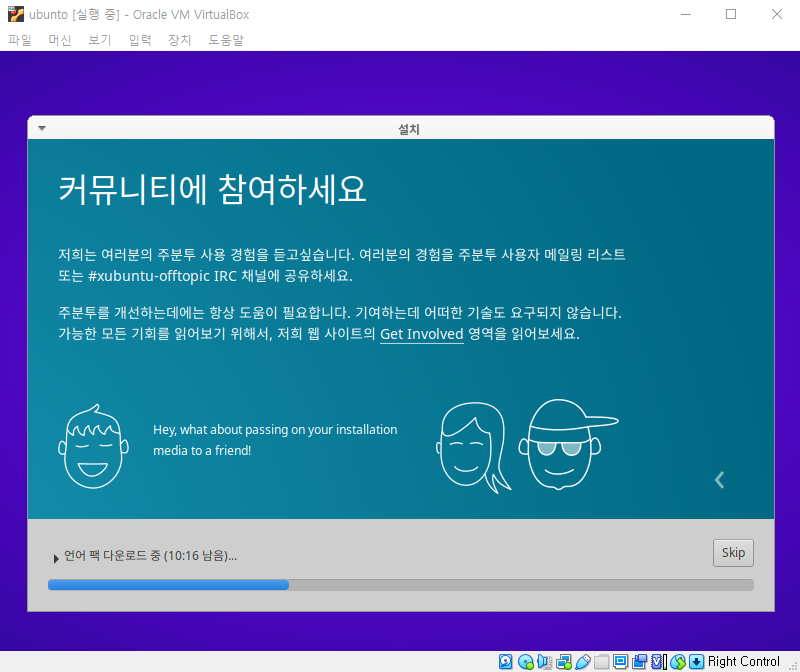Open the 도움말 menu
Image resolution: width=800 pixels, height=672 pixels.
pos(226,40)
